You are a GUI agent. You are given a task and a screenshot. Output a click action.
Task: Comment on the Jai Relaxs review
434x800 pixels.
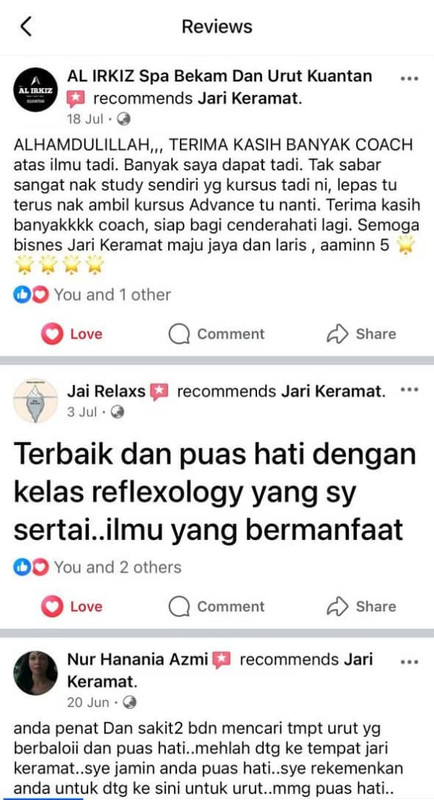pos(217,607)
